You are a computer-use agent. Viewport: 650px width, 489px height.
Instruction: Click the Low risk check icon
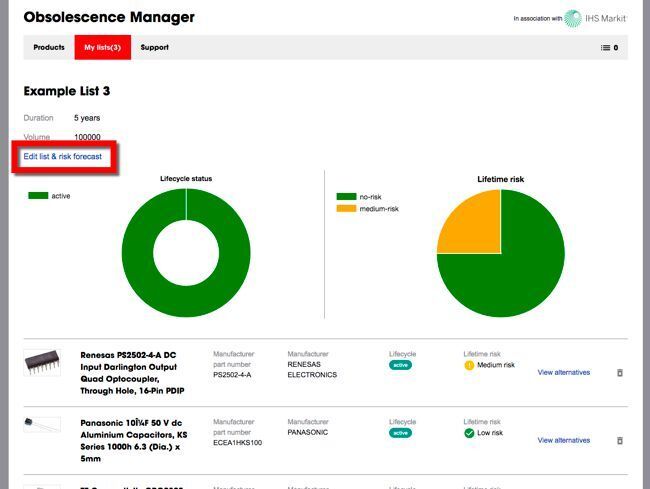[469, 433]
